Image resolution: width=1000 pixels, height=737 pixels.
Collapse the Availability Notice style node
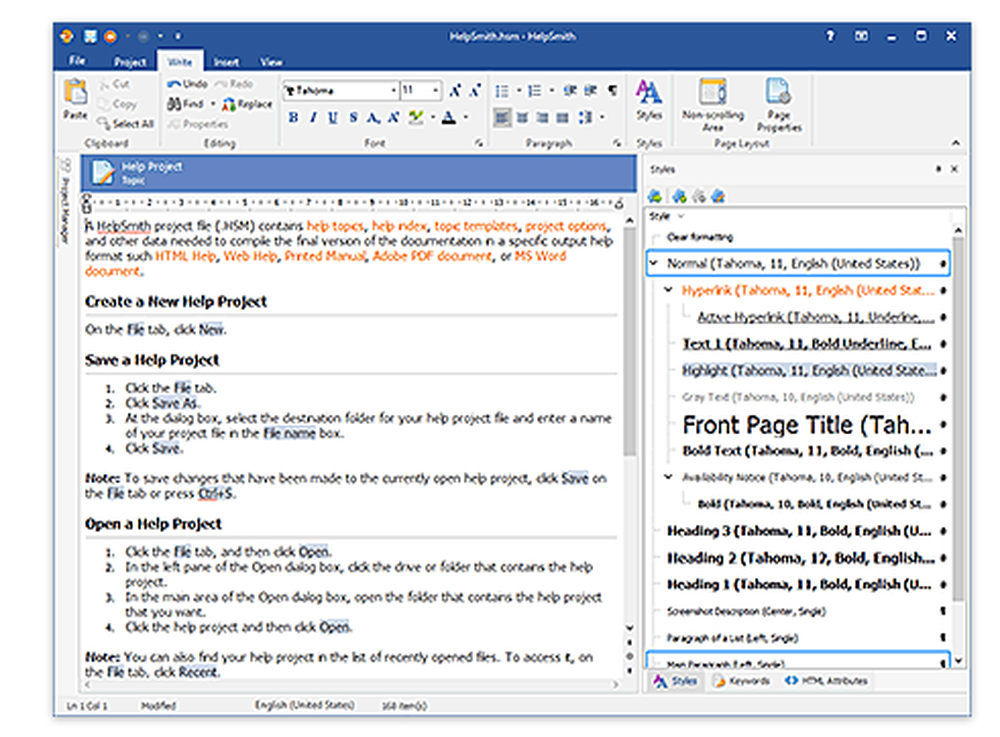668,477
